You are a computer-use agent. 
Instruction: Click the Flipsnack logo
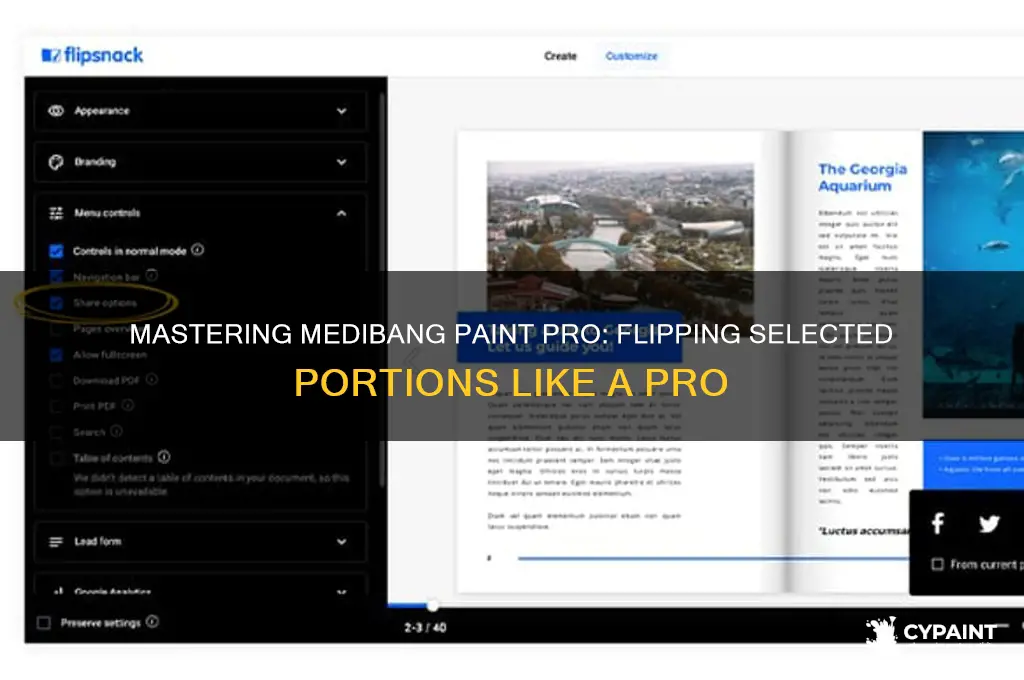(92, 56)
